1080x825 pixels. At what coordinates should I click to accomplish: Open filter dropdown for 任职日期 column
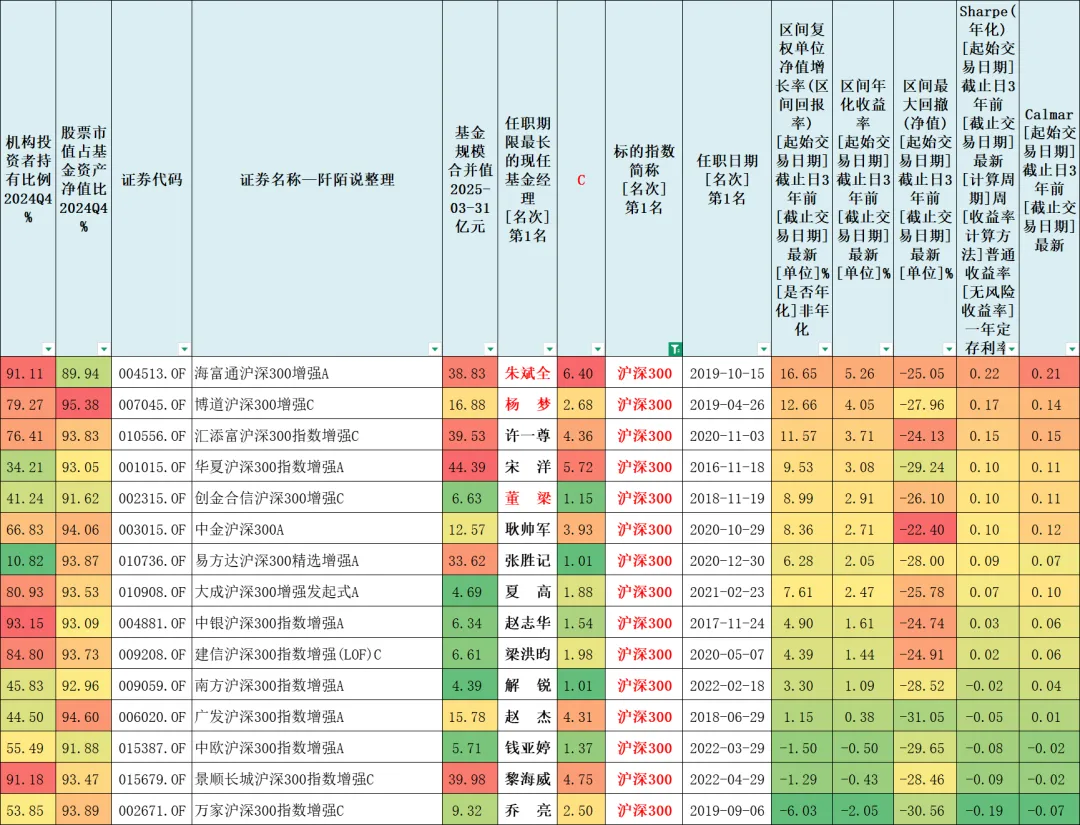763,349
